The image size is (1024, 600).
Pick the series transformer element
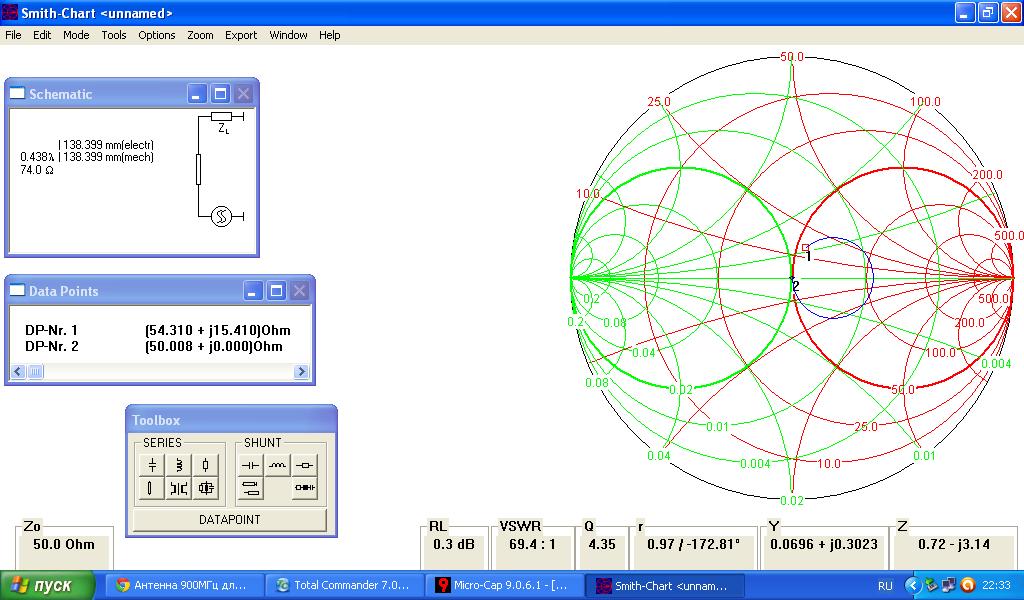pos(179,489)
